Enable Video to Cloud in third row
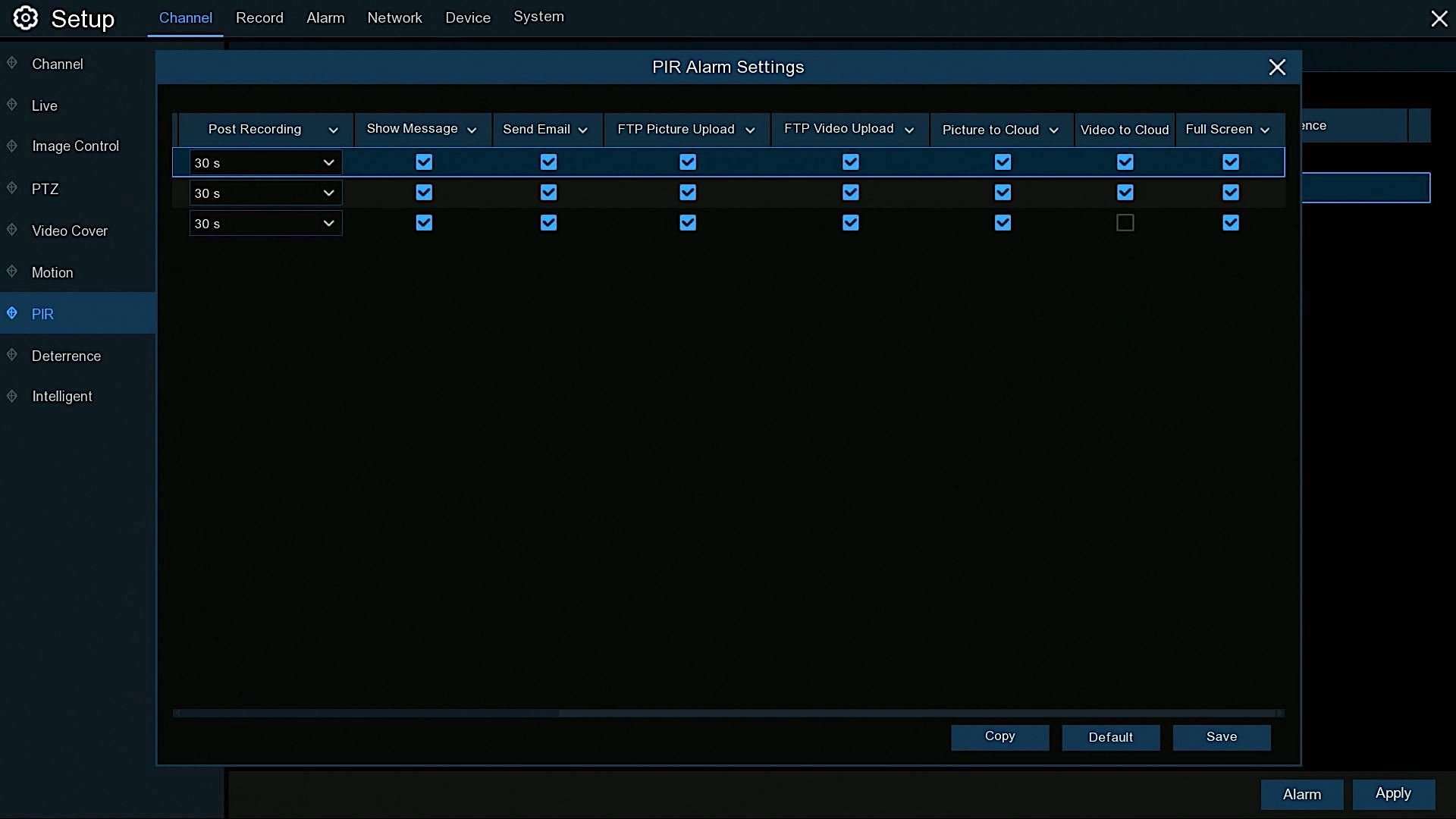The width and height of the screenshot is (1456, 819). point(1125,223)
